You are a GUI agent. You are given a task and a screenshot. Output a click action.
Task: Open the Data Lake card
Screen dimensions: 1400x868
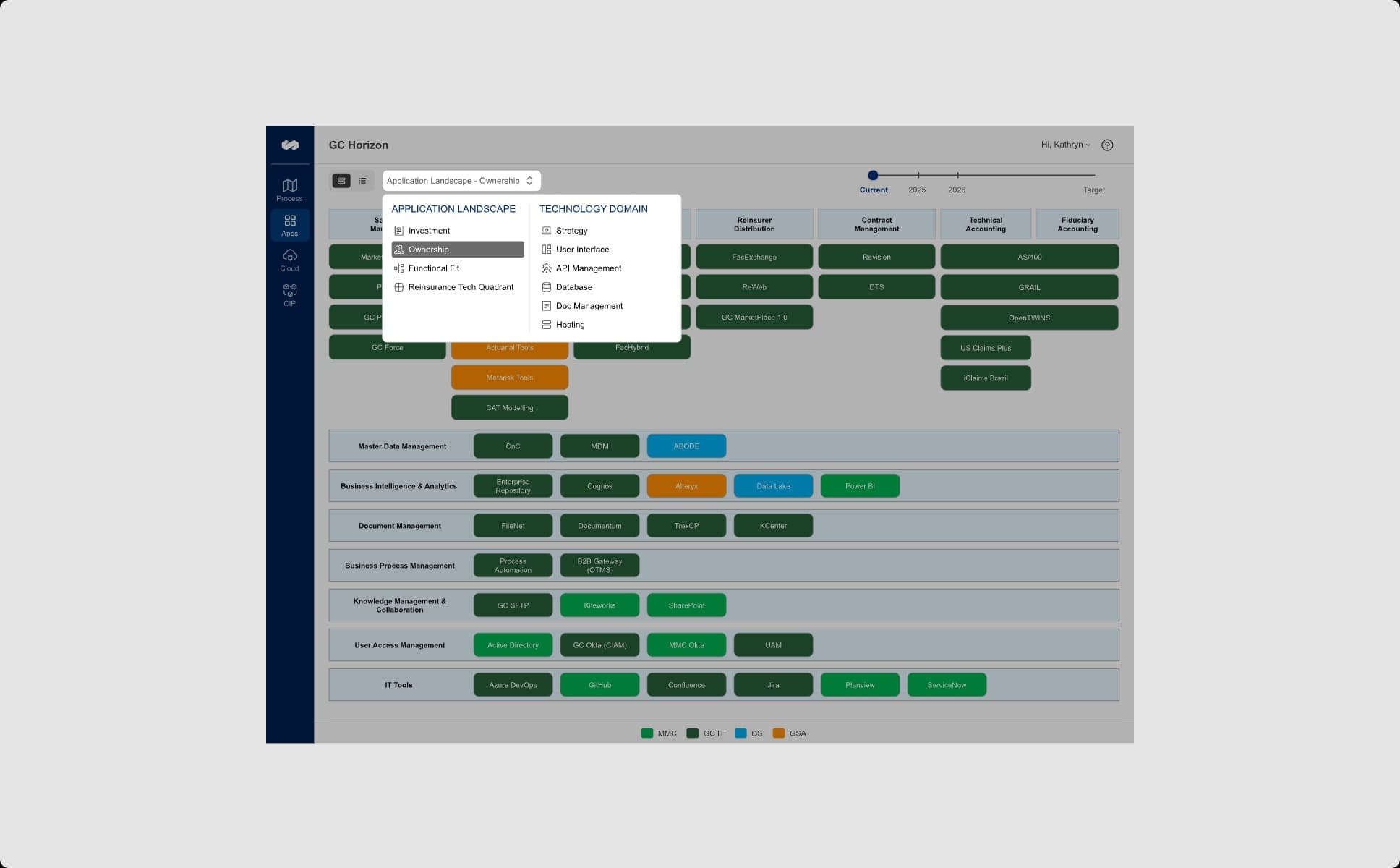tap(773, 486)
